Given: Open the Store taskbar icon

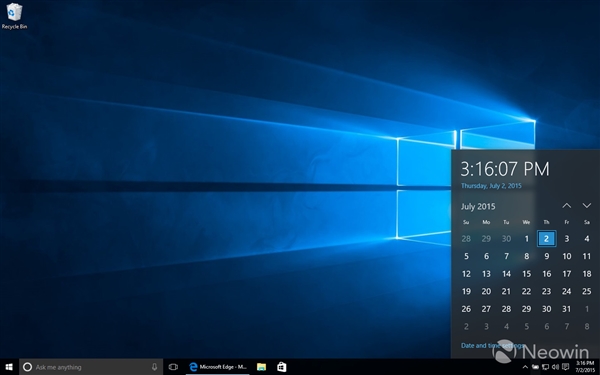Looking at the screenshot, I should pos(282,367).
